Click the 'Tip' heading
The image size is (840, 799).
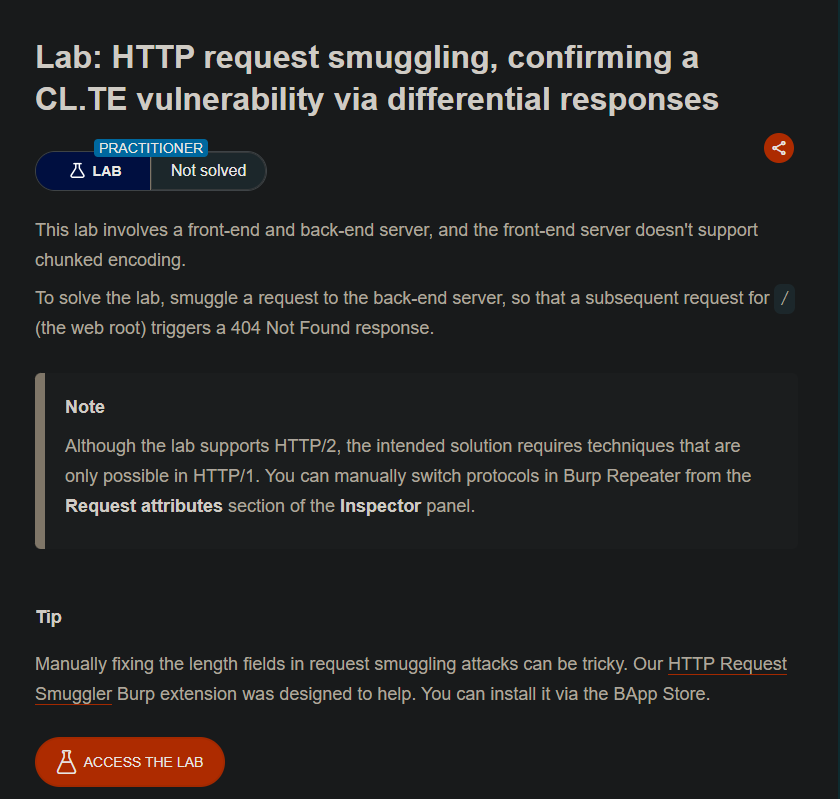49,617
